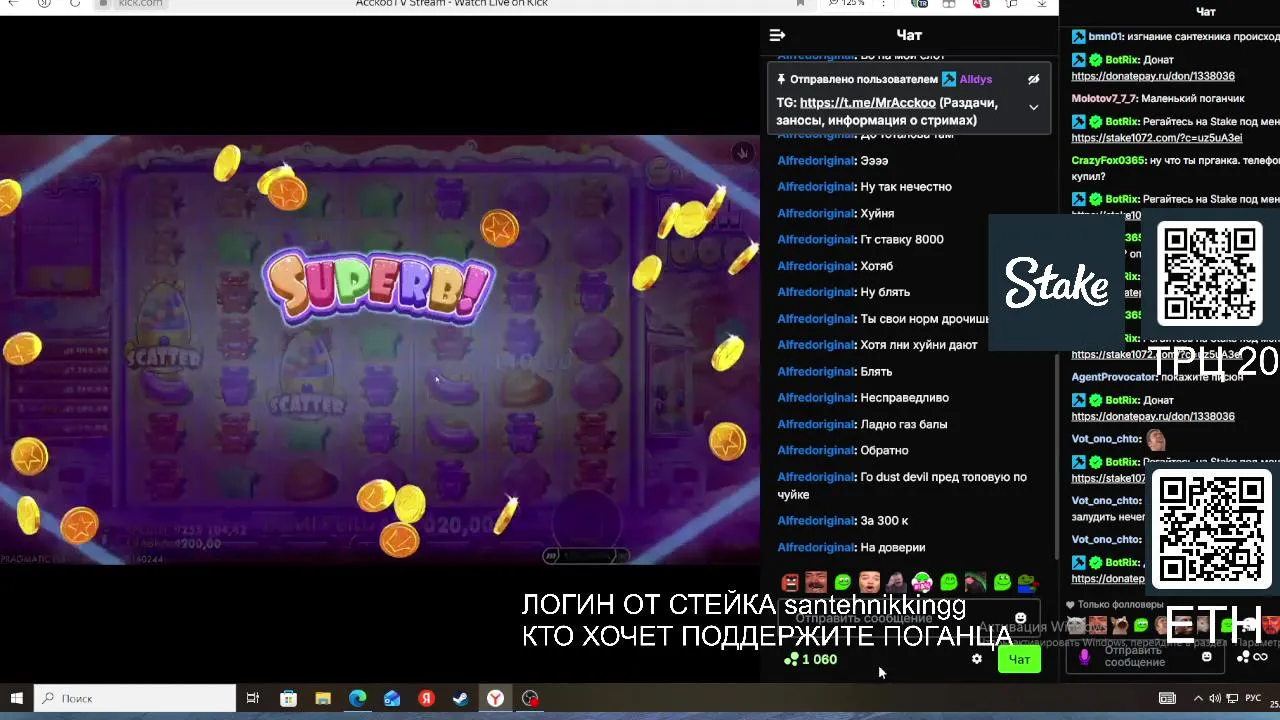Open Steam from taskbar
This screenshot has width=1280, height=720.
coord(461,698)
